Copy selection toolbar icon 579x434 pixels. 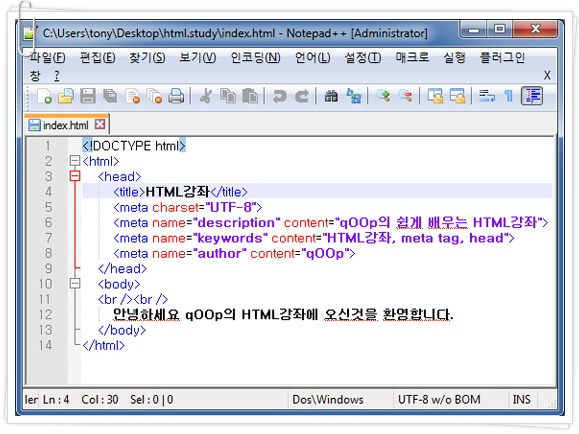click(228, 96)
